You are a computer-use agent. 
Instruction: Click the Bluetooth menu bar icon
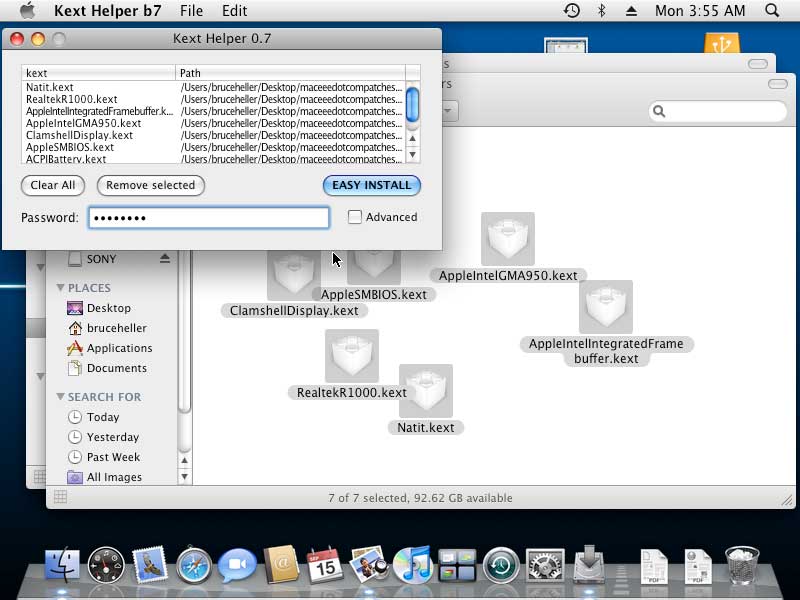(602, 11)
